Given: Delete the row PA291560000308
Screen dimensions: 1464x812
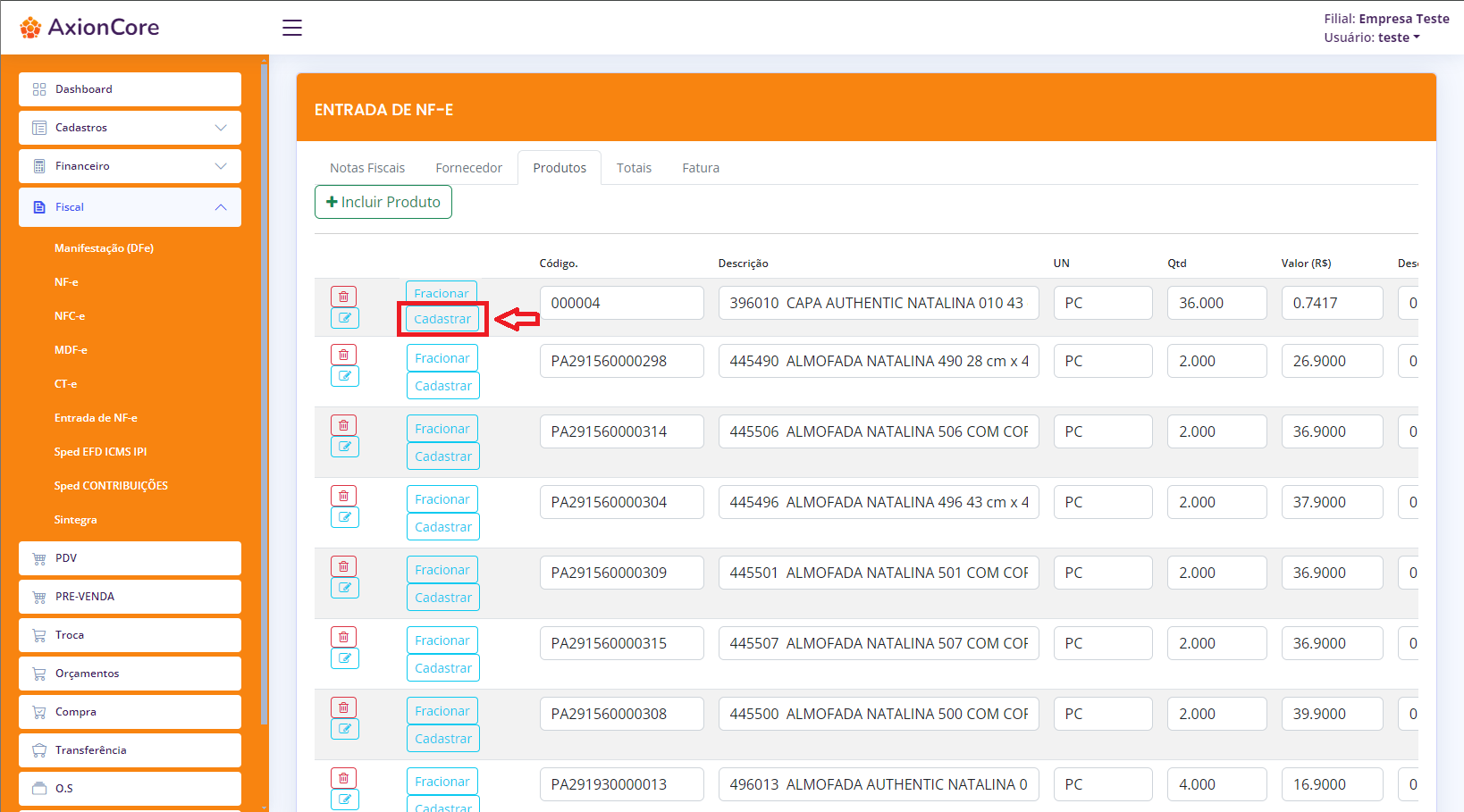Looking at the screenshot, I should point(344,707).
